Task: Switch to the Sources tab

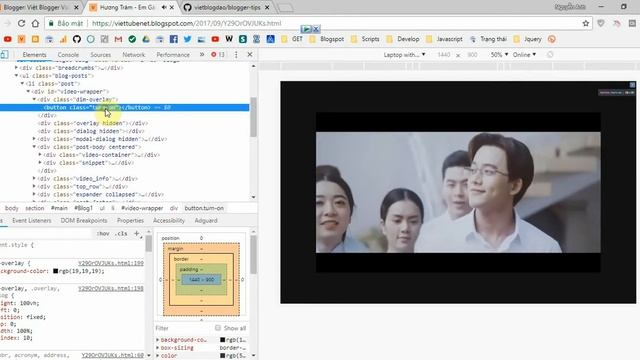Action: (x=100, y=55)
